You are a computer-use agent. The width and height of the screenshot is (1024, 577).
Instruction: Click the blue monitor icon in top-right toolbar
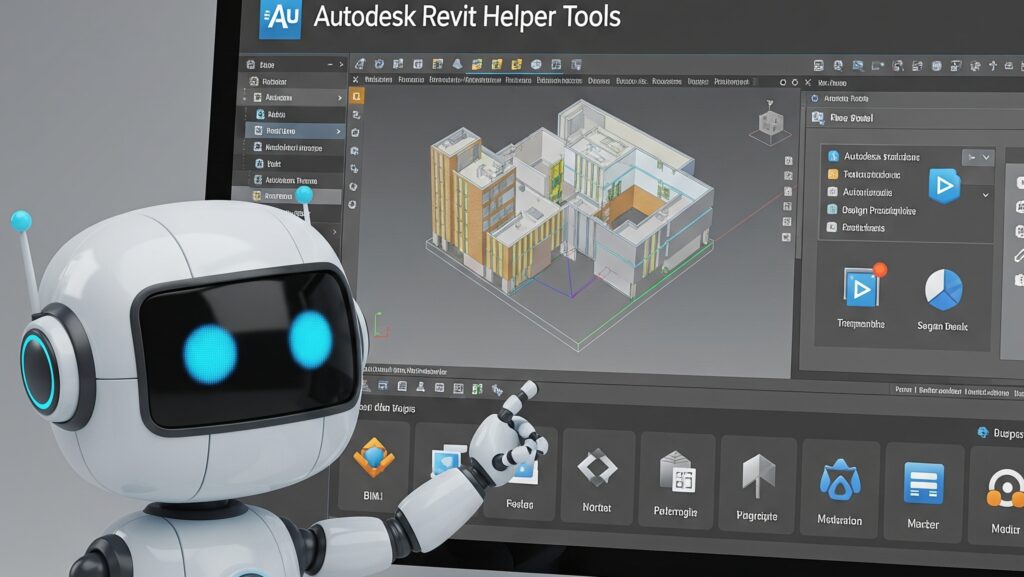[858, 65]
